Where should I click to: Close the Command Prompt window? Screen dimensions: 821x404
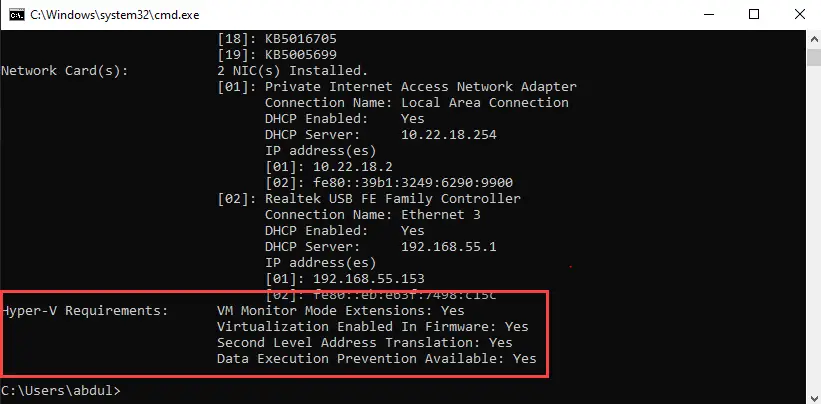coord(799,15)
